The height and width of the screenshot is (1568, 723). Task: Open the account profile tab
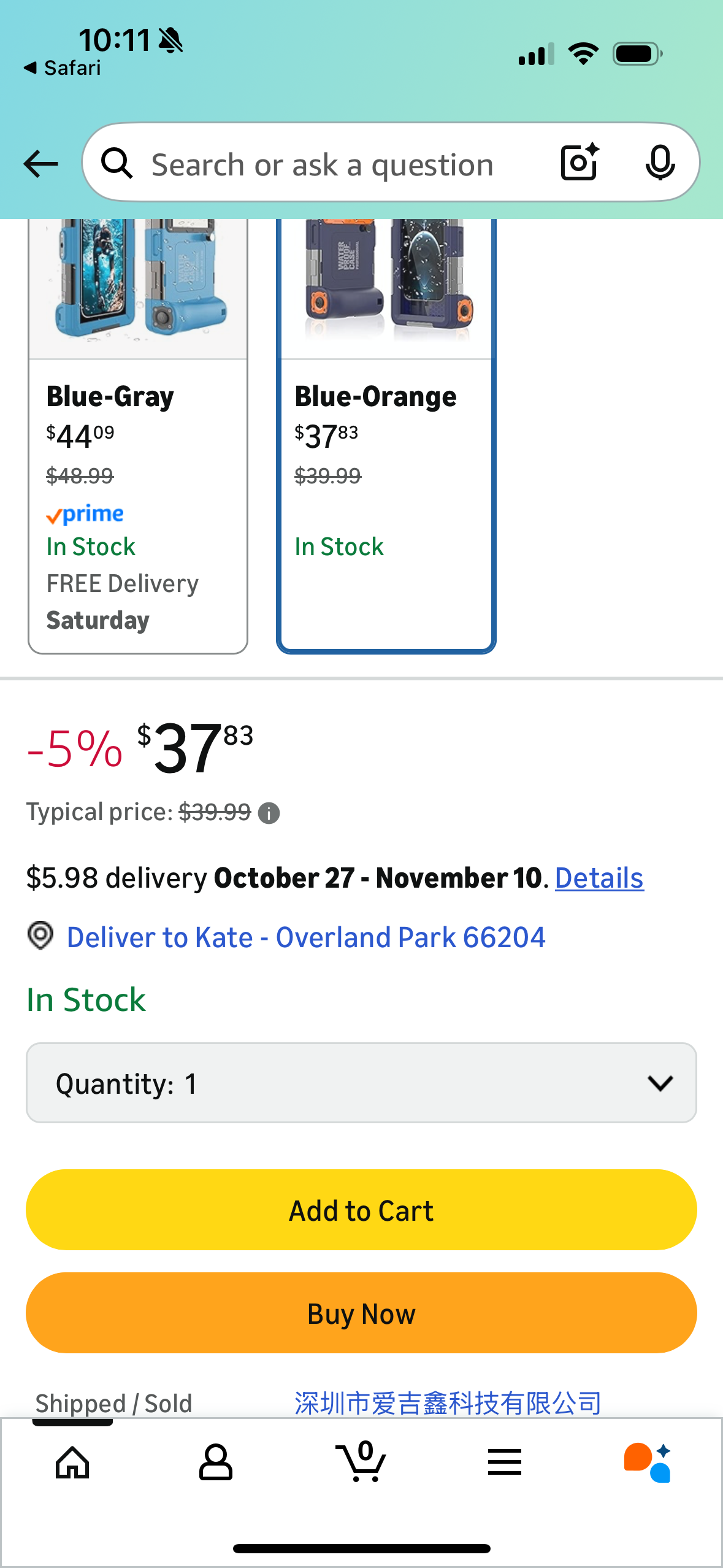pos(216,1462)
